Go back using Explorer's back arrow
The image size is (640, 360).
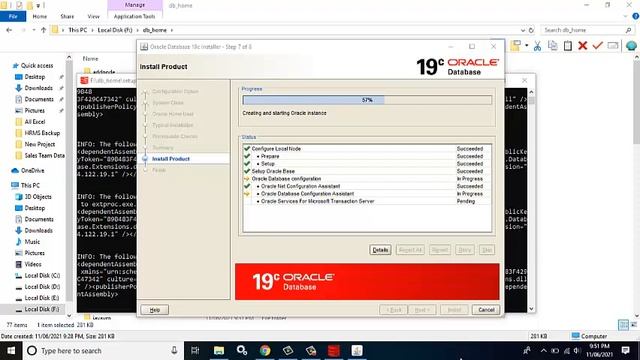pyautogui.click(x=9, y=30)
